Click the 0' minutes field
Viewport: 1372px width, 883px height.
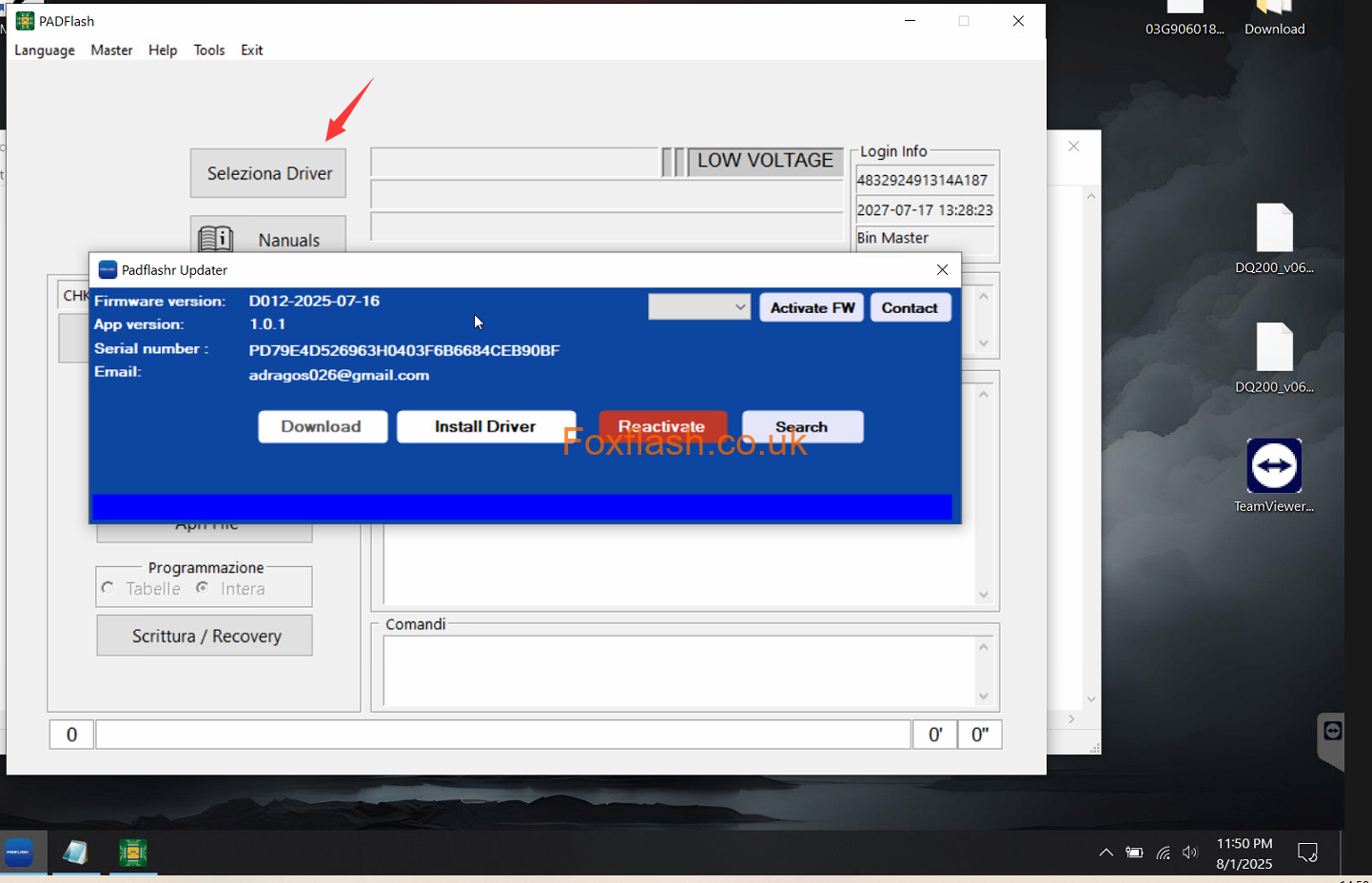pos(935,735)
